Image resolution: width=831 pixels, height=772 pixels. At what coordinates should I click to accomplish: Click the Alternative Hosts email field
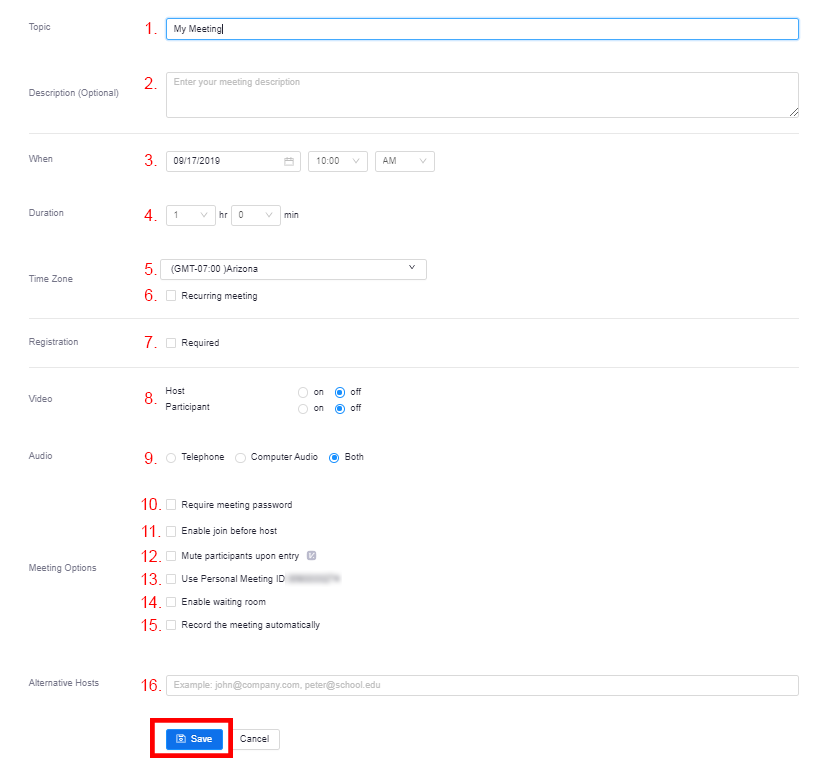(x=482, y=685)
